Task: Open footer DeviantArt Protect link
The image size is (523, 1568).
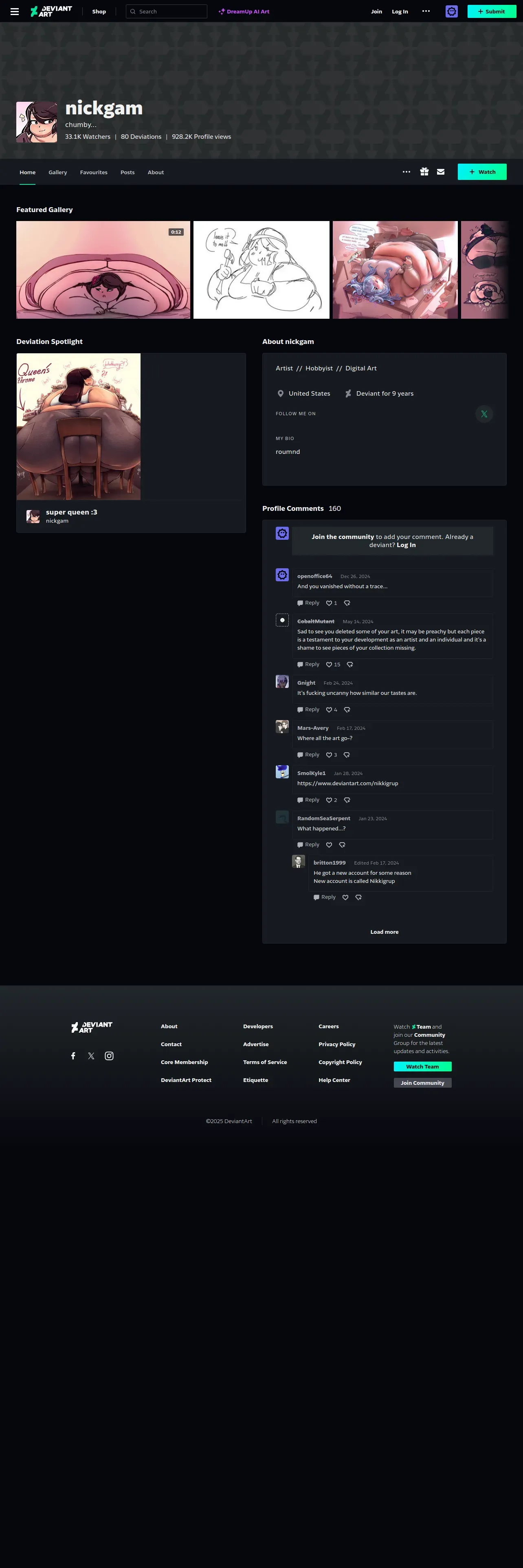Action: (186, 1080)
